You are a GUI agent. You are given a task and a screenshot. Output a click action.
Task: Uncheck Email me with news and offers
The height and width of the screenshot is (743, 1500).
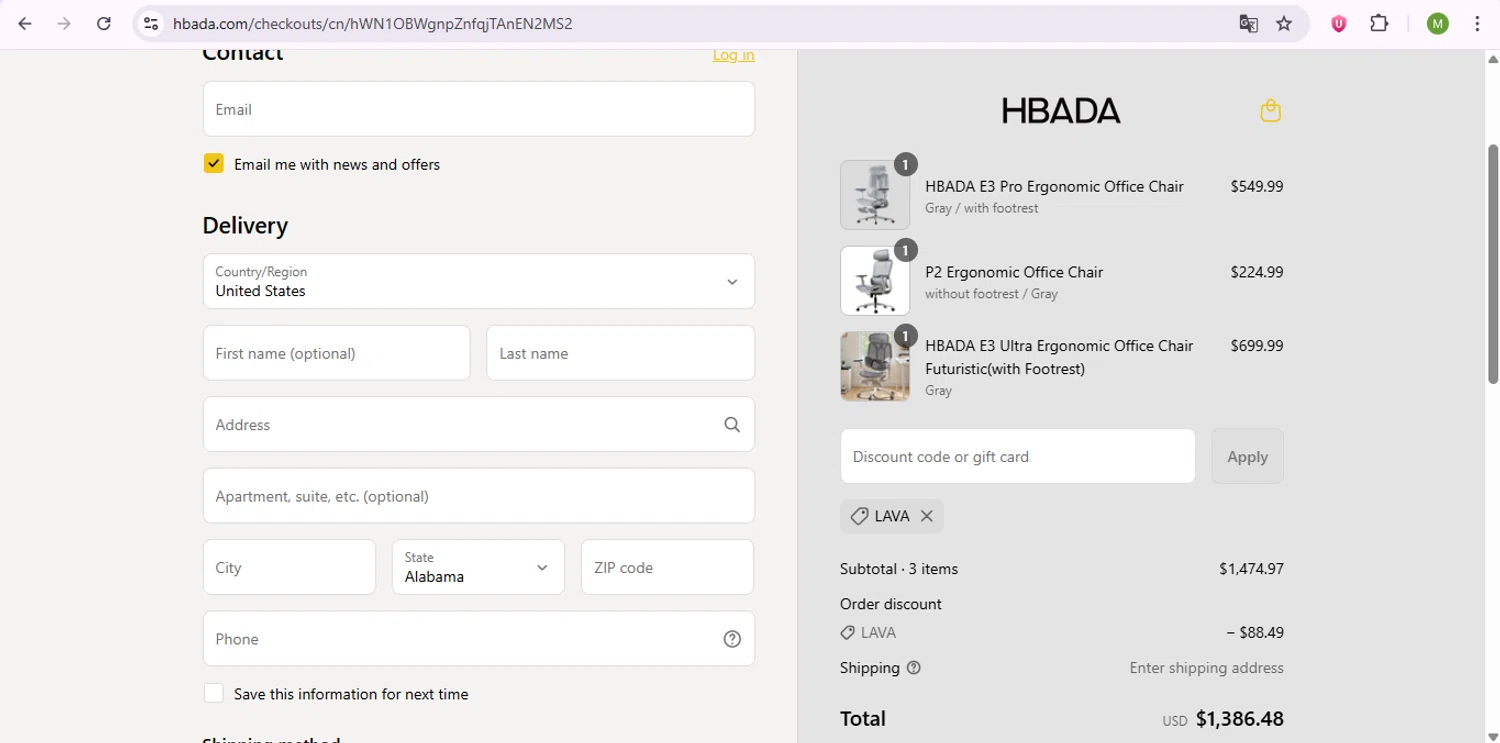[213, 163]
